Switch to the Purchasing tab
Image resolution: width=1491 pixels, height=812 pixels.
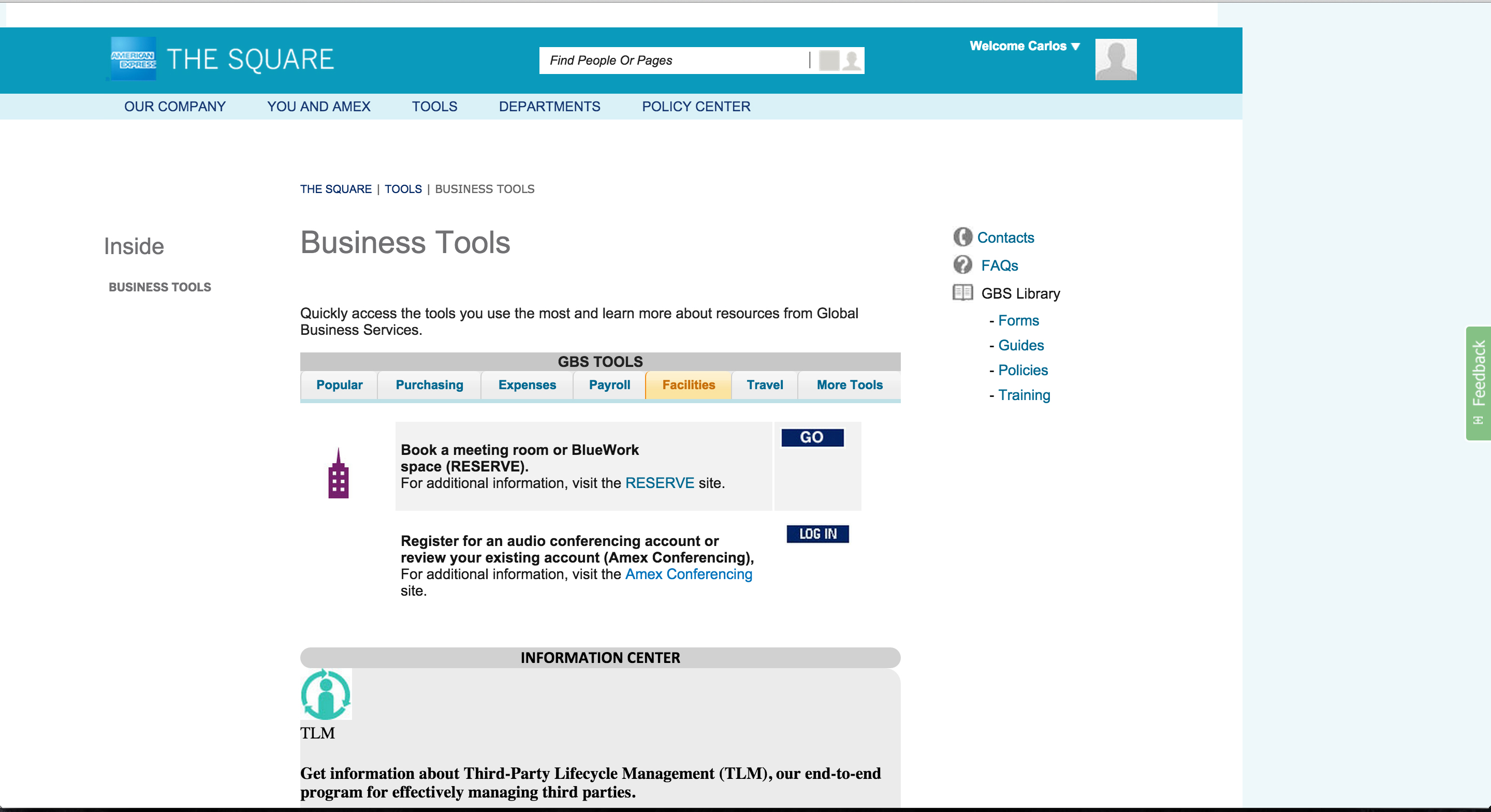pyautogui.click(x=430, y=385)
